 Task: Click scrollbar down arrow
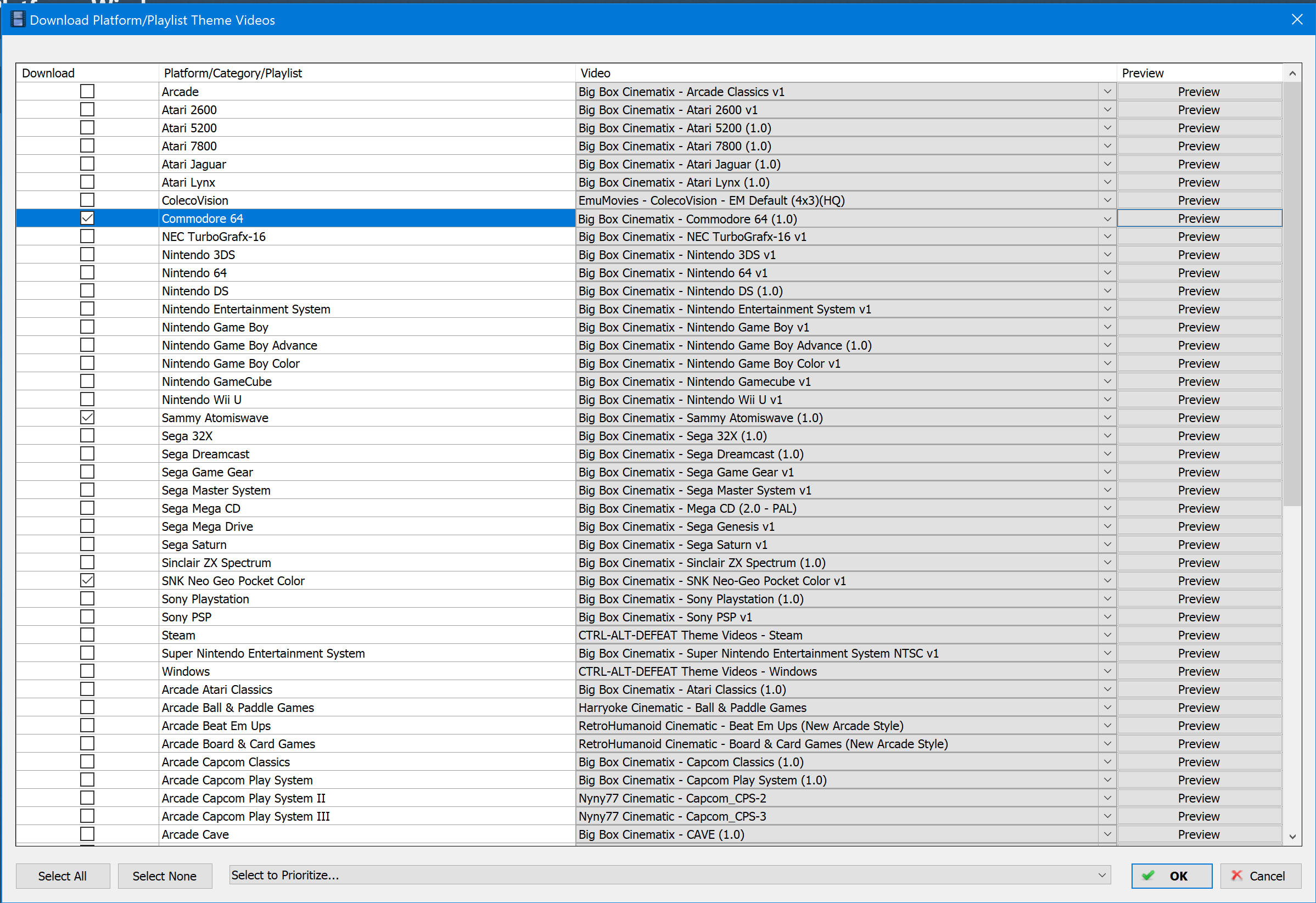pyautogui.click(x=1292, y=836)
